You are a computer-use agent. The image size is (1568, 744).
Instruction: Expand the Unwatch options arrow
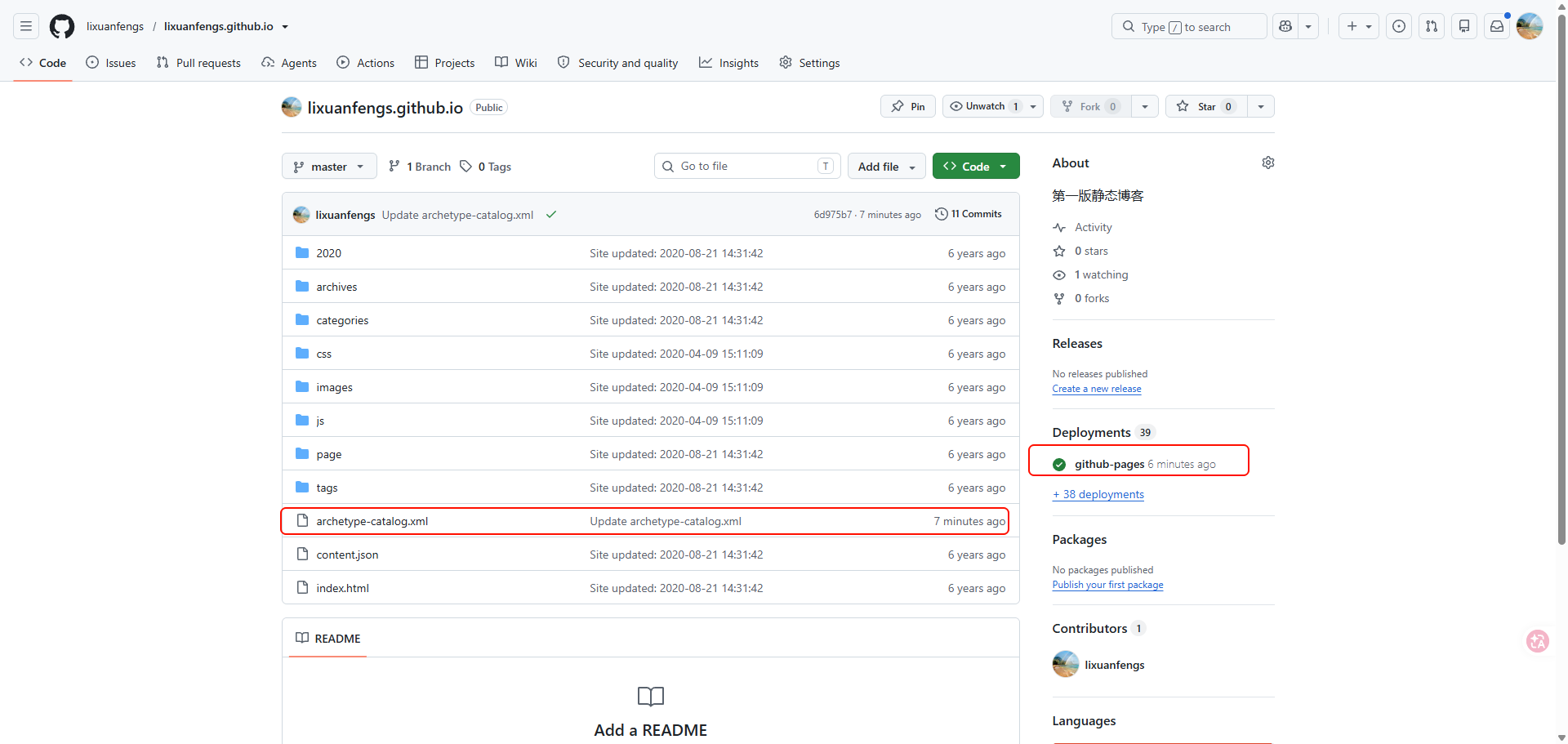coord(1033,106)
